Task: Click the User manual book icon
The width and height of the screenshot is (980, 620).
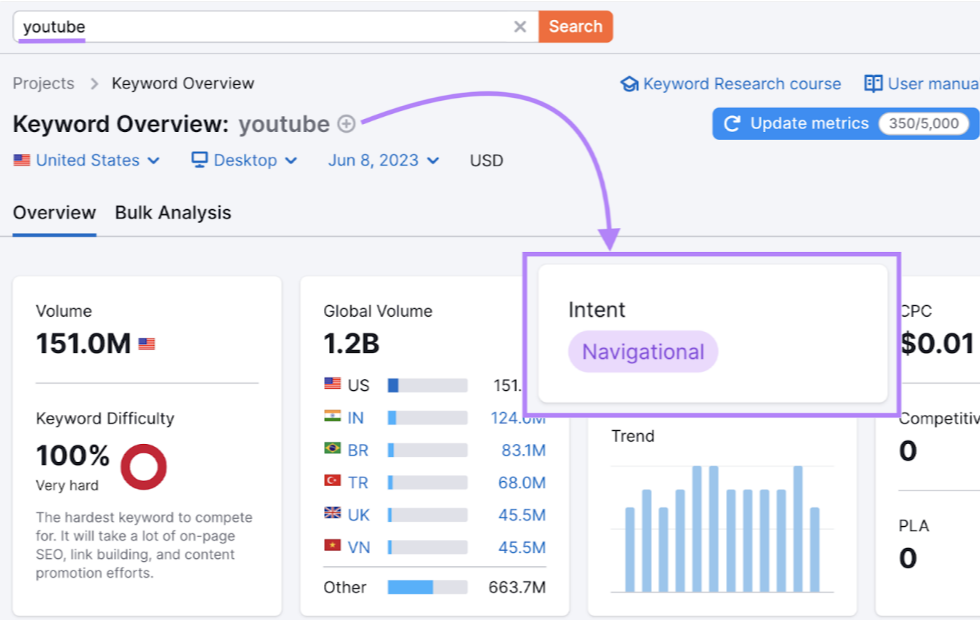Action: click(x=873, y=83)
